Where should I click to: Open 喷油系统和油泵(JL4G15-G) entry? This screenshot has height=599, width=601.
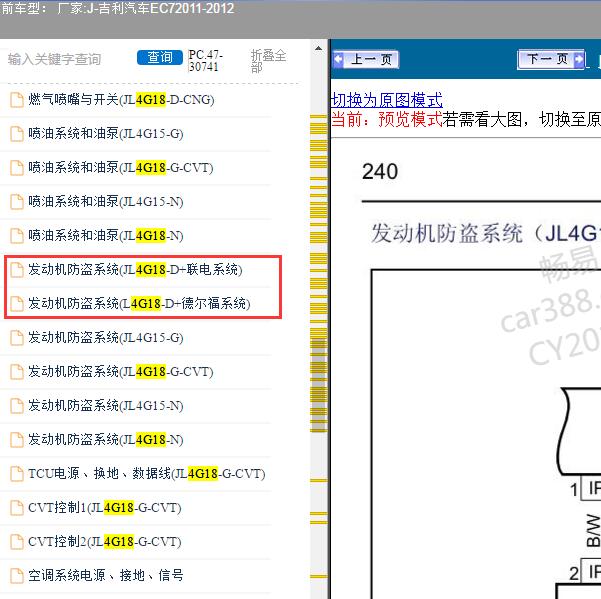click(x=106, y=134)
